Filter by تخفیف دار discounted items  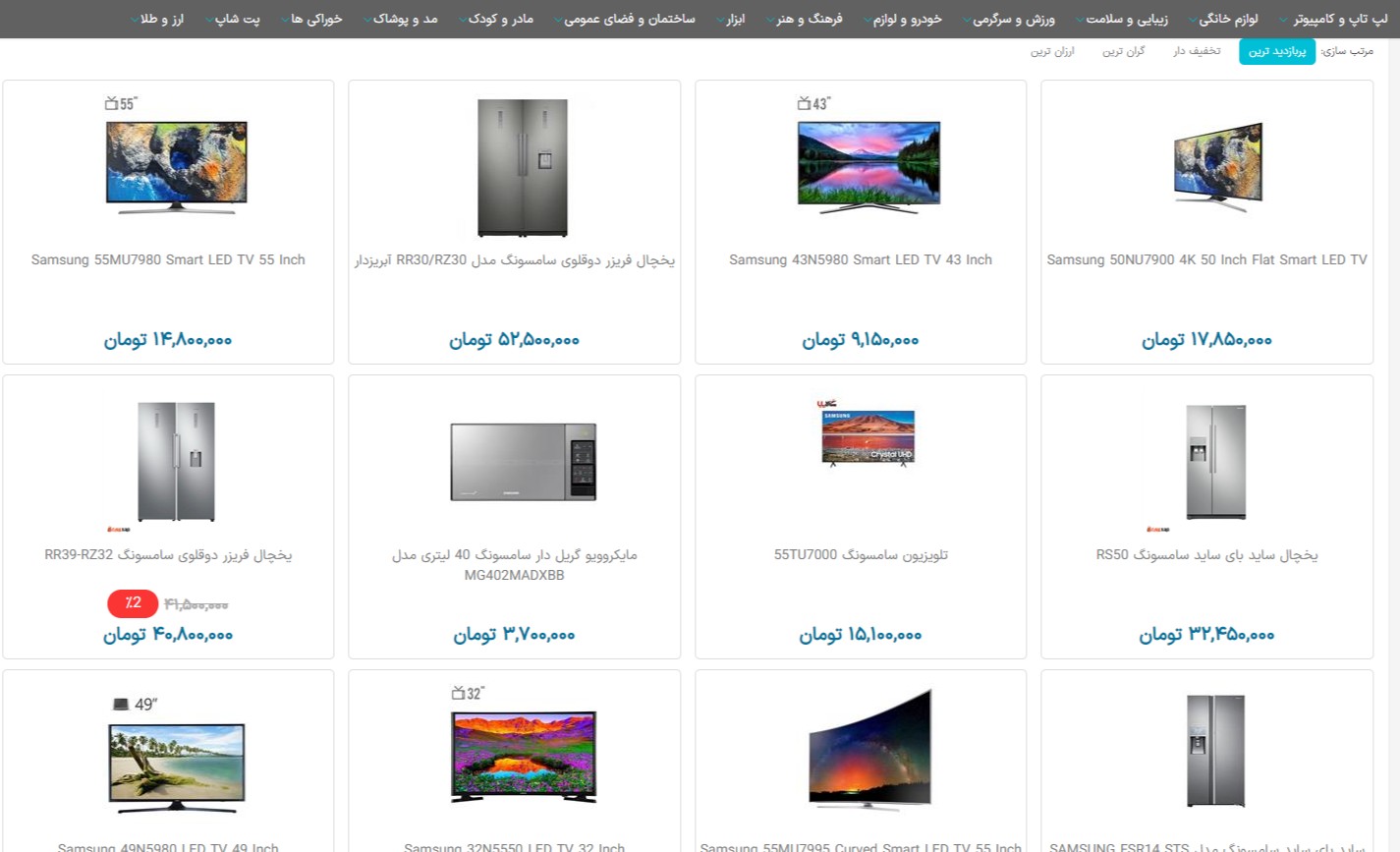[x=1197, y=51]
